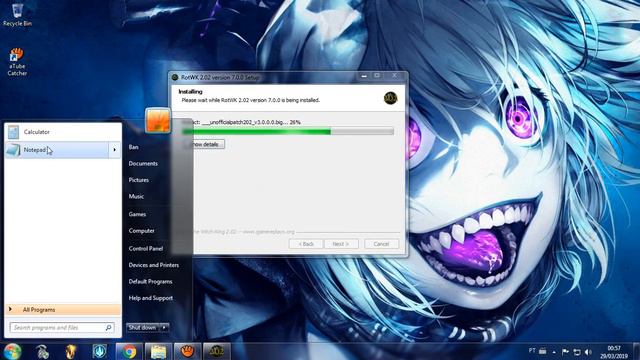Viewport: 640px width, 360px height.
Task: Click the installer title bar icon
Action: coord(175,77)
